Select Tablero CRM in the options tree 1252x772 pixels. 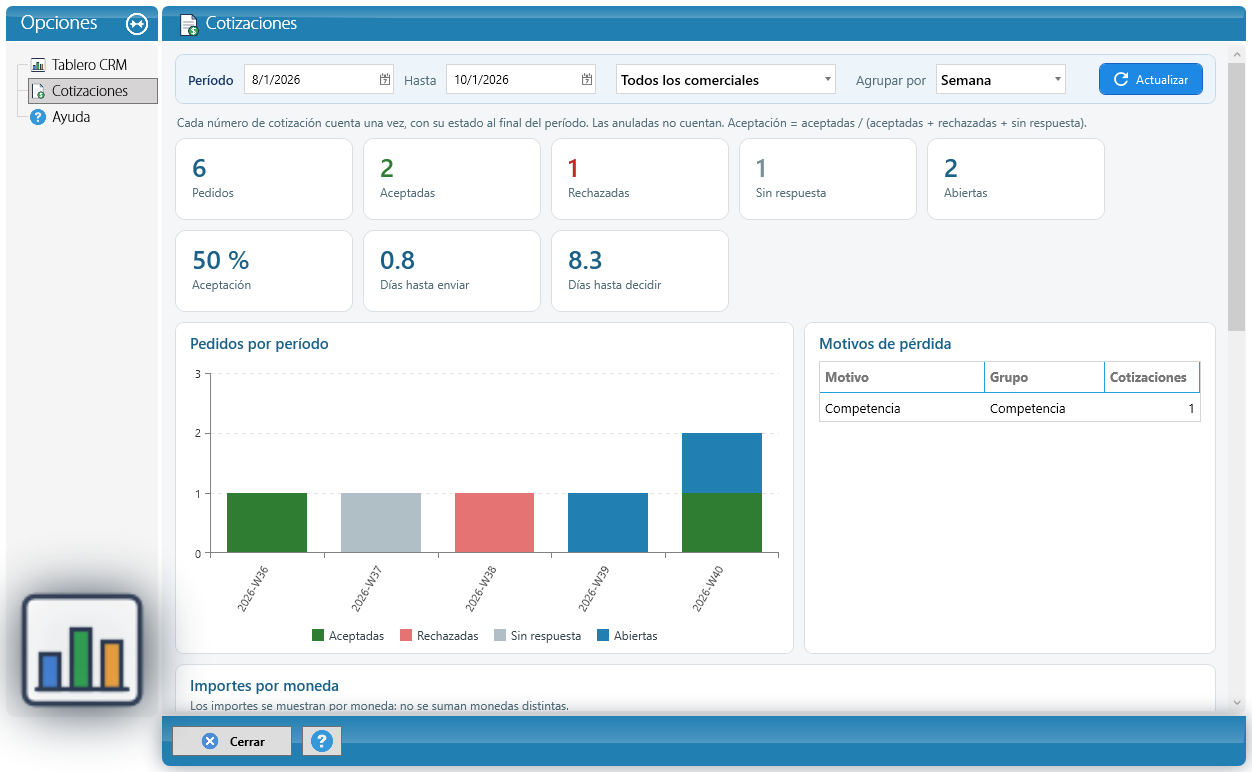point(89,65)
